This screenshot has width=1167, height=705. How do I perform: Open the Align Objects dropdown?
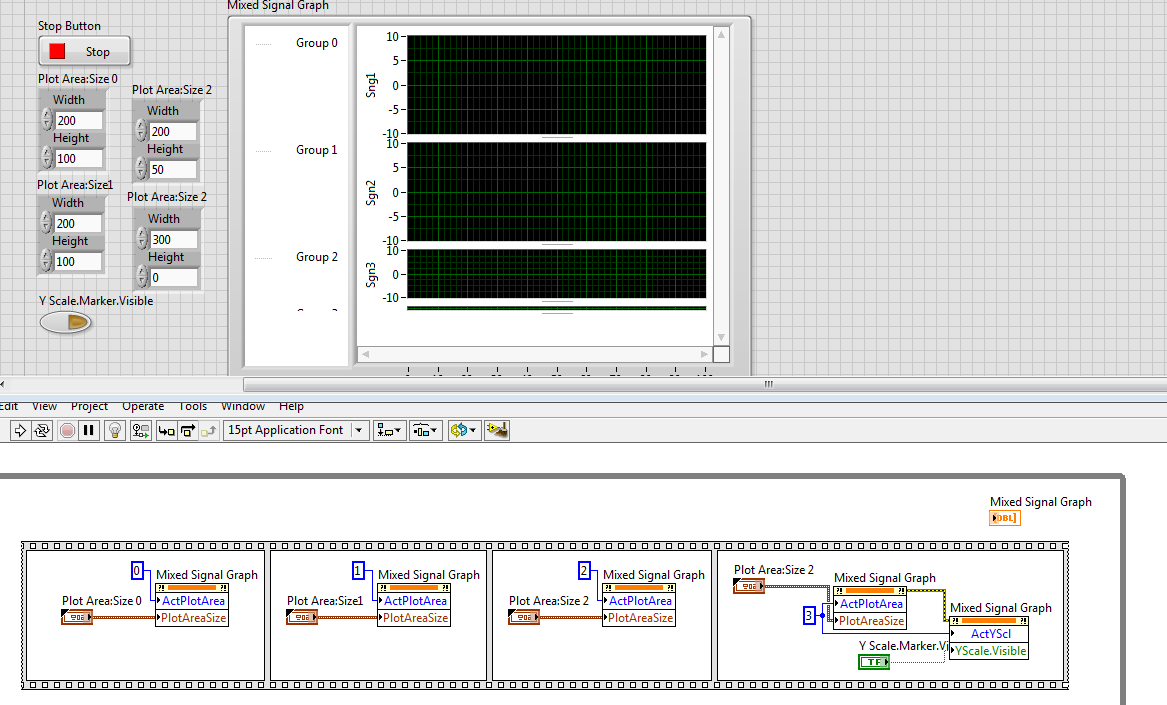click(389, 430)
